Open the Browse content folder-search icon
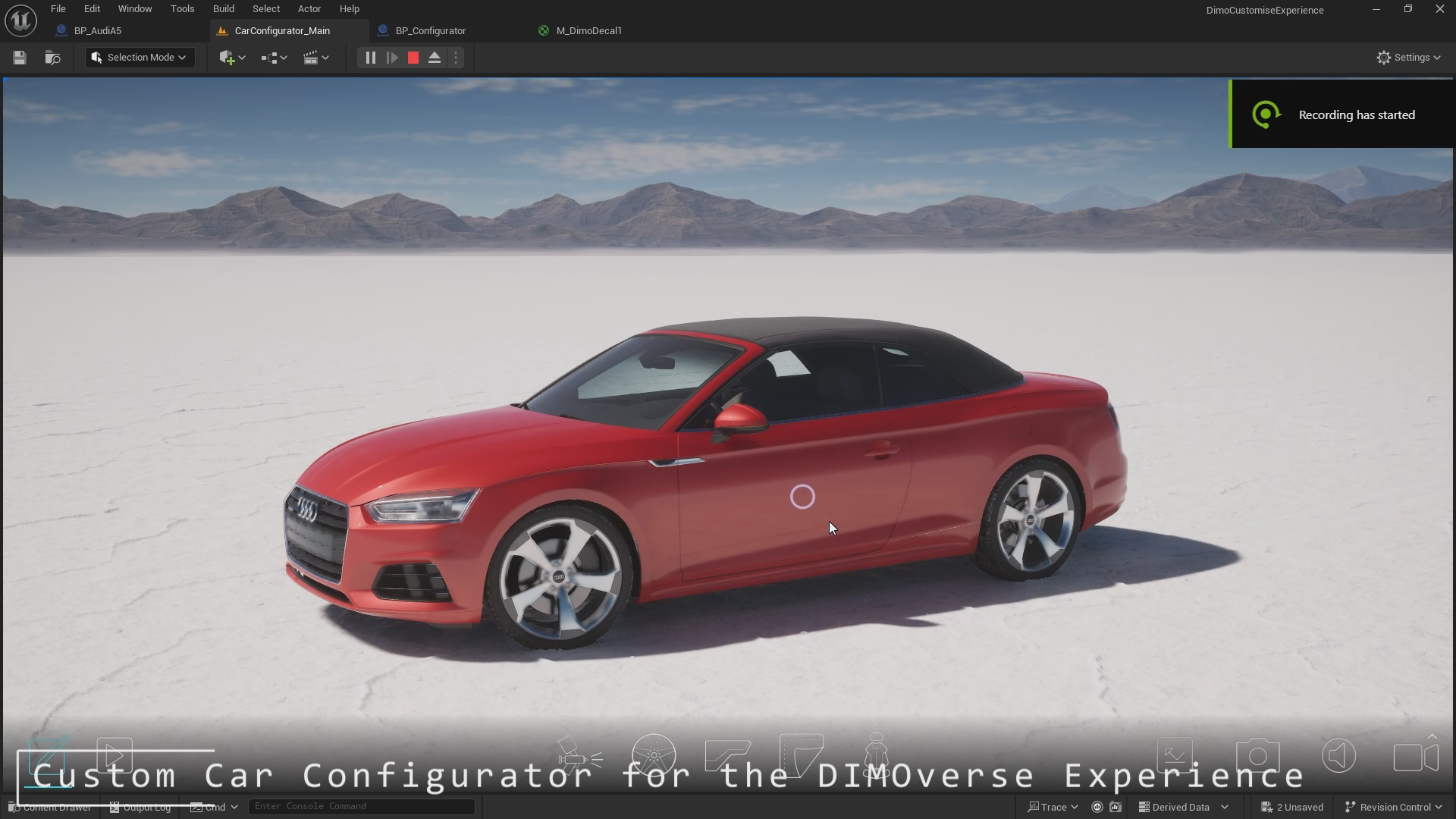This screenshot has width=1456, height=819. [x=52, y=58]
